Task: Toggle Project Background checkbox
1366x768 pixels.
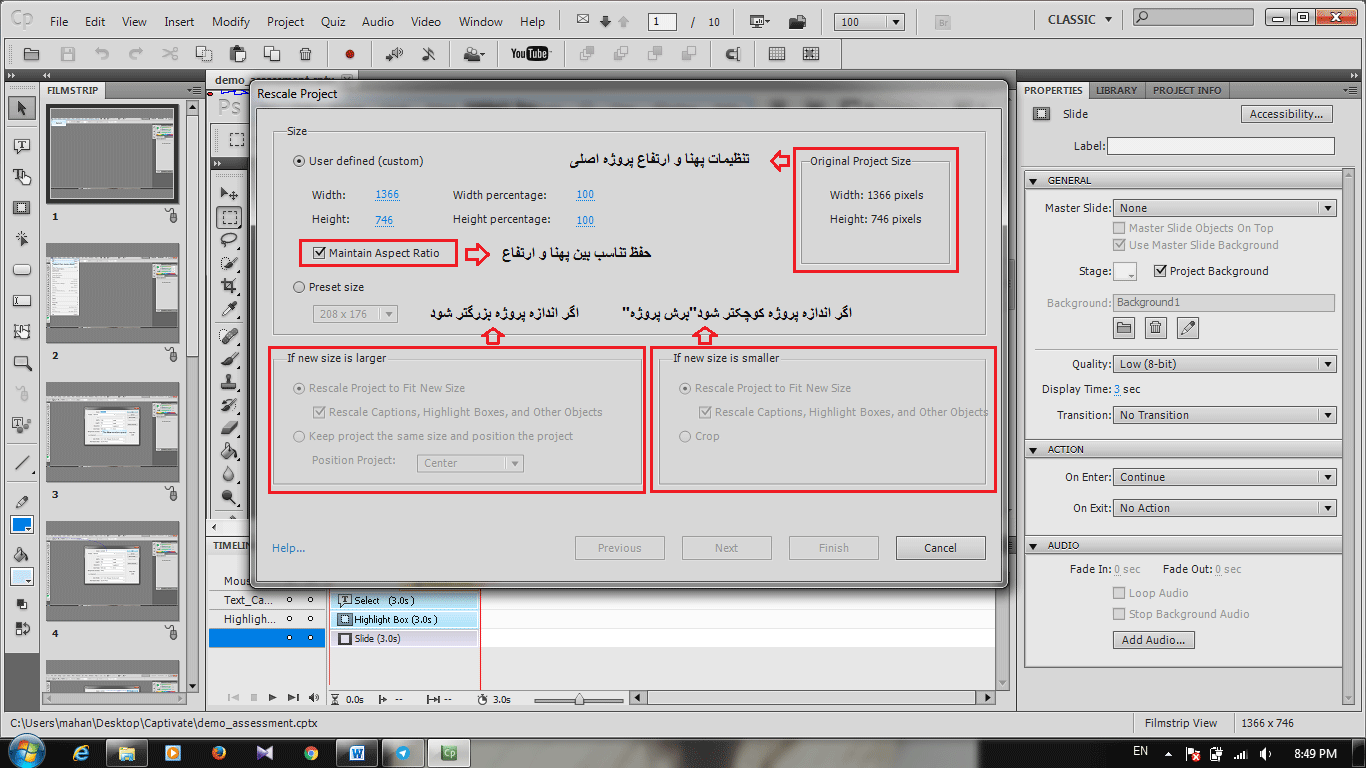Action: point(1160,271)
